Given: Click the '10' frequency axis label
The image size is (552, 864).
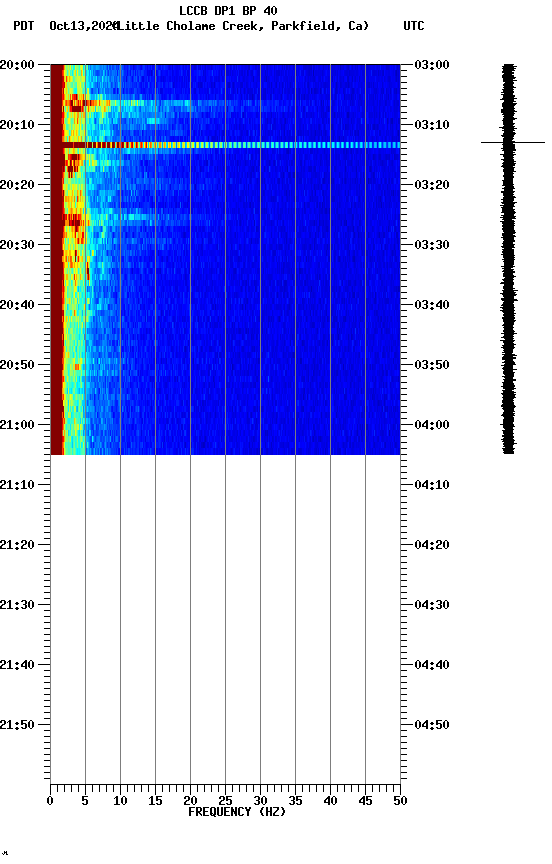Looking at the screenshot, I should coord(120,801).
